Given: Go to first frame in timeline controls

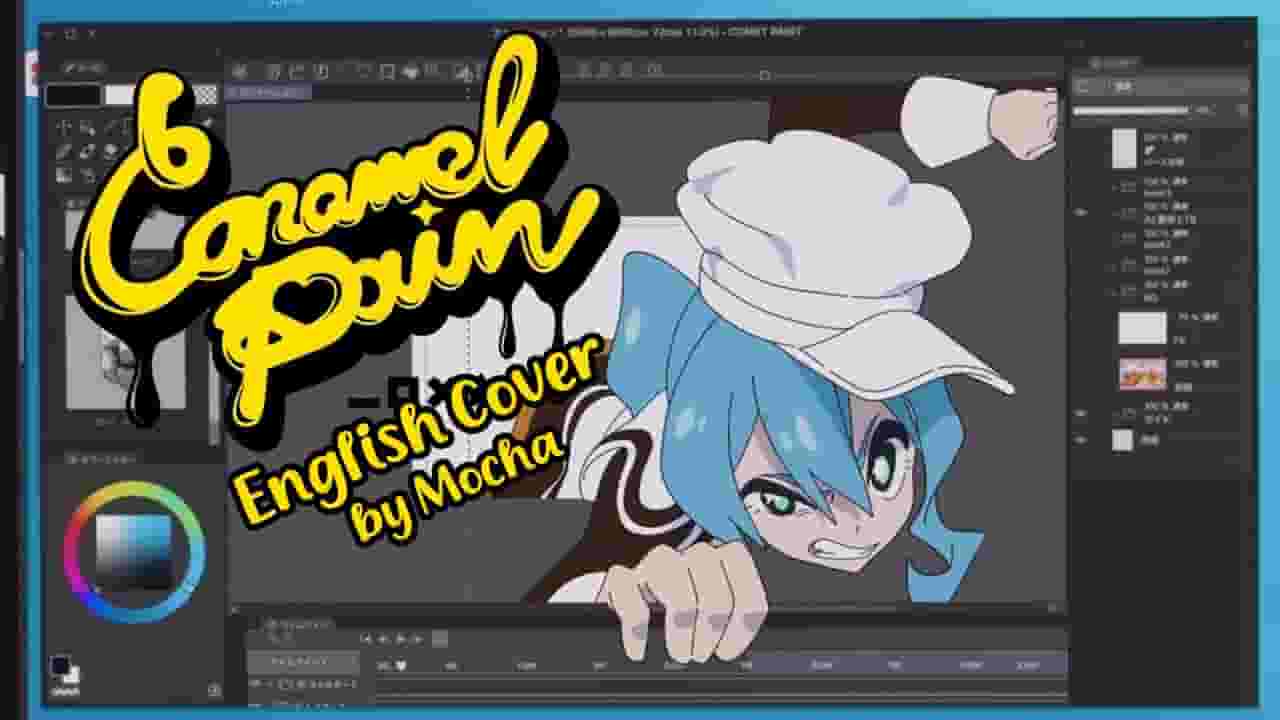Looking at the screenshot, I should pyautogui.click(x=366, y=638).
